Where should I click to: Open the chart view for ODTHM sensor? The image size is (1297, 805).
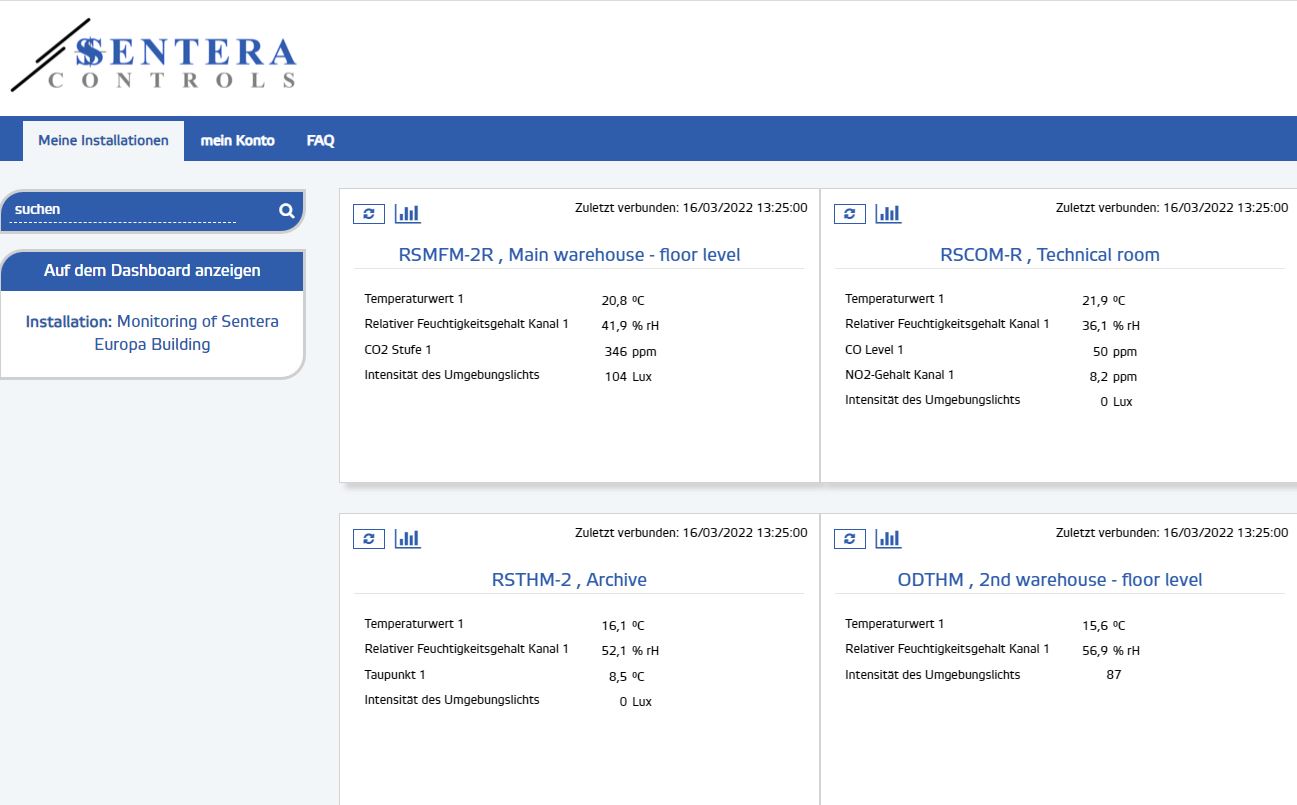click(x=888, y=538)
